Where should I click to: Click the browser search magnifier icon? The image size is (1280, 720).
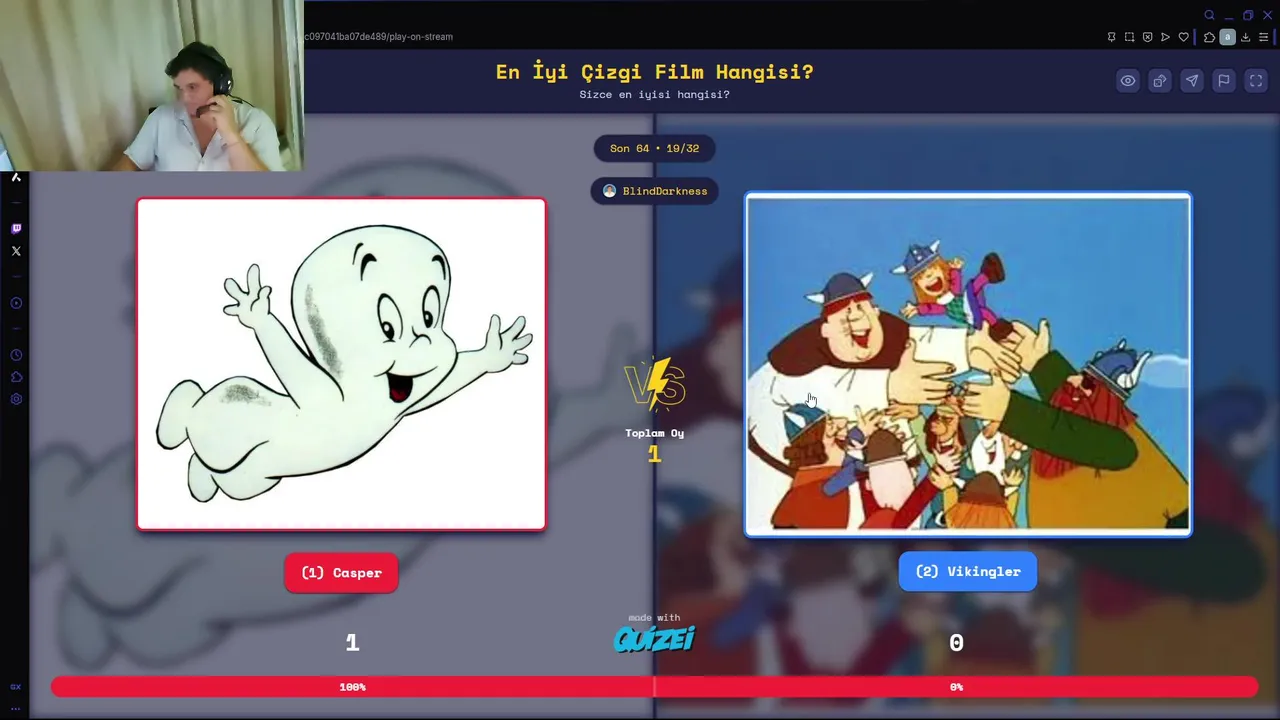pyautogui.click(x=1209, y=15)
